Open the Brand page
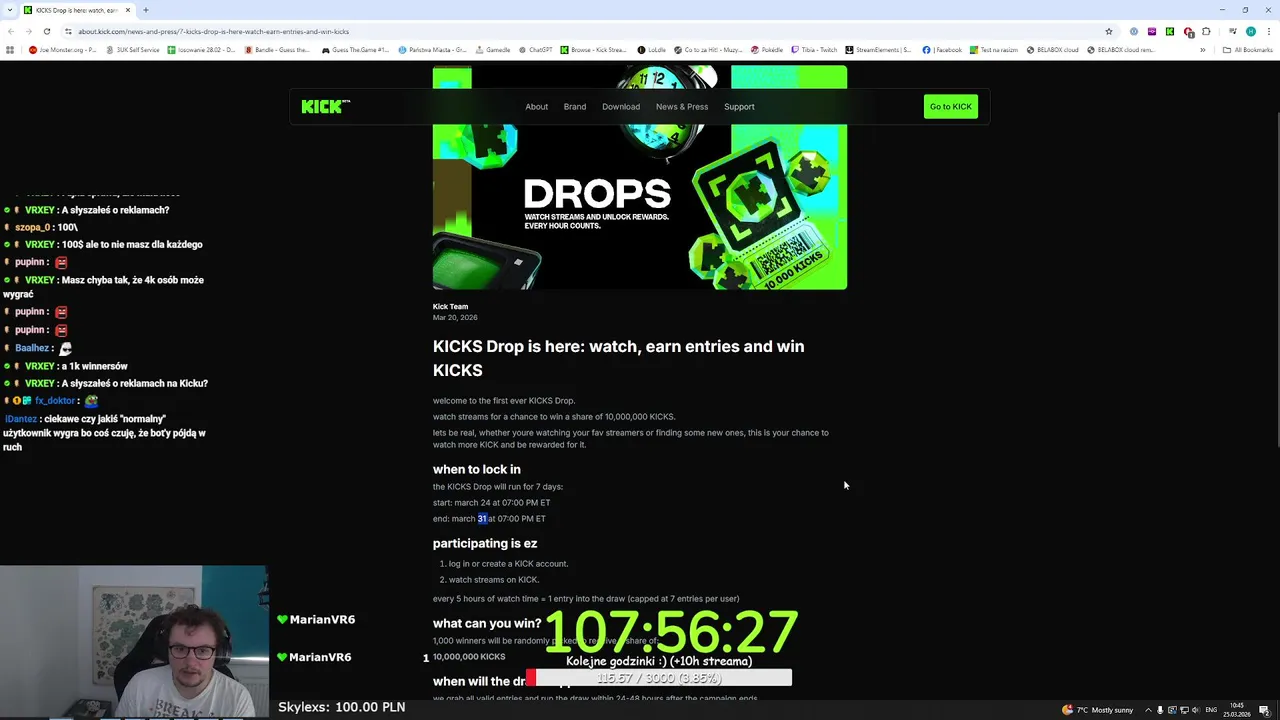Screen dimensions: 1280x720 [x=574, y=107]
